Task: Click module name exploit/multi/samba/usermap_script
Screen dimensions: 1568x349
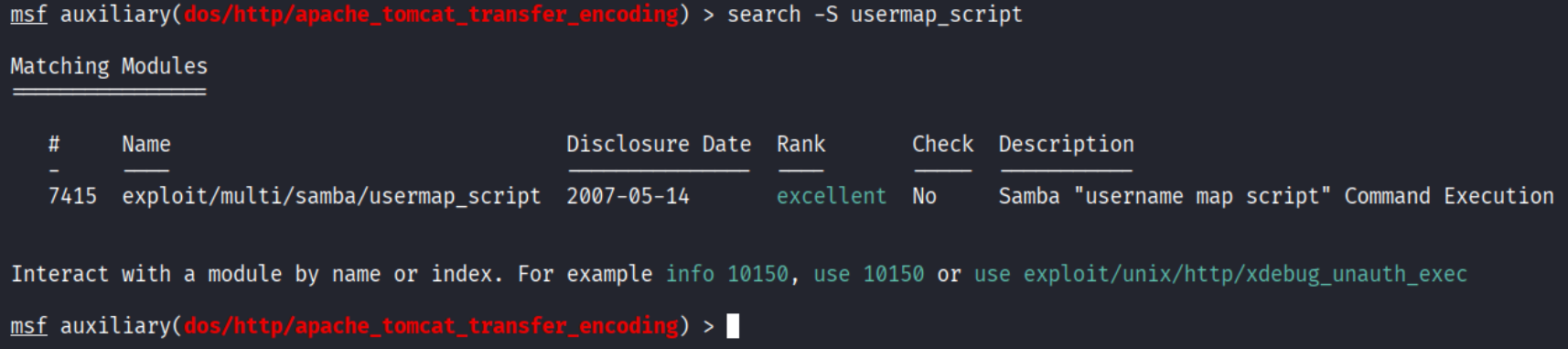Action: coord(331,196)
